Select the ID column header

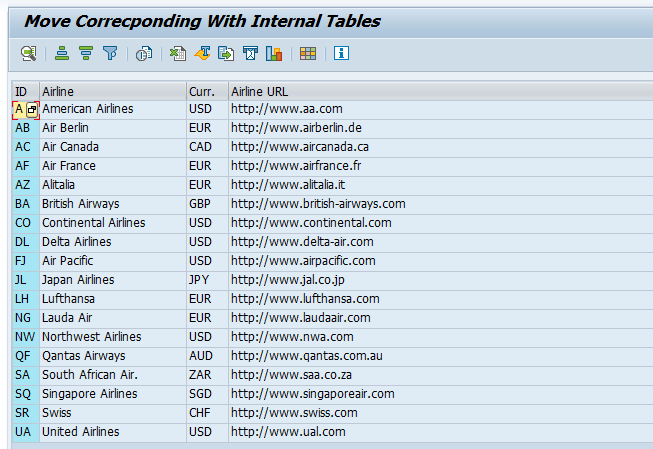tap(24, 91)
